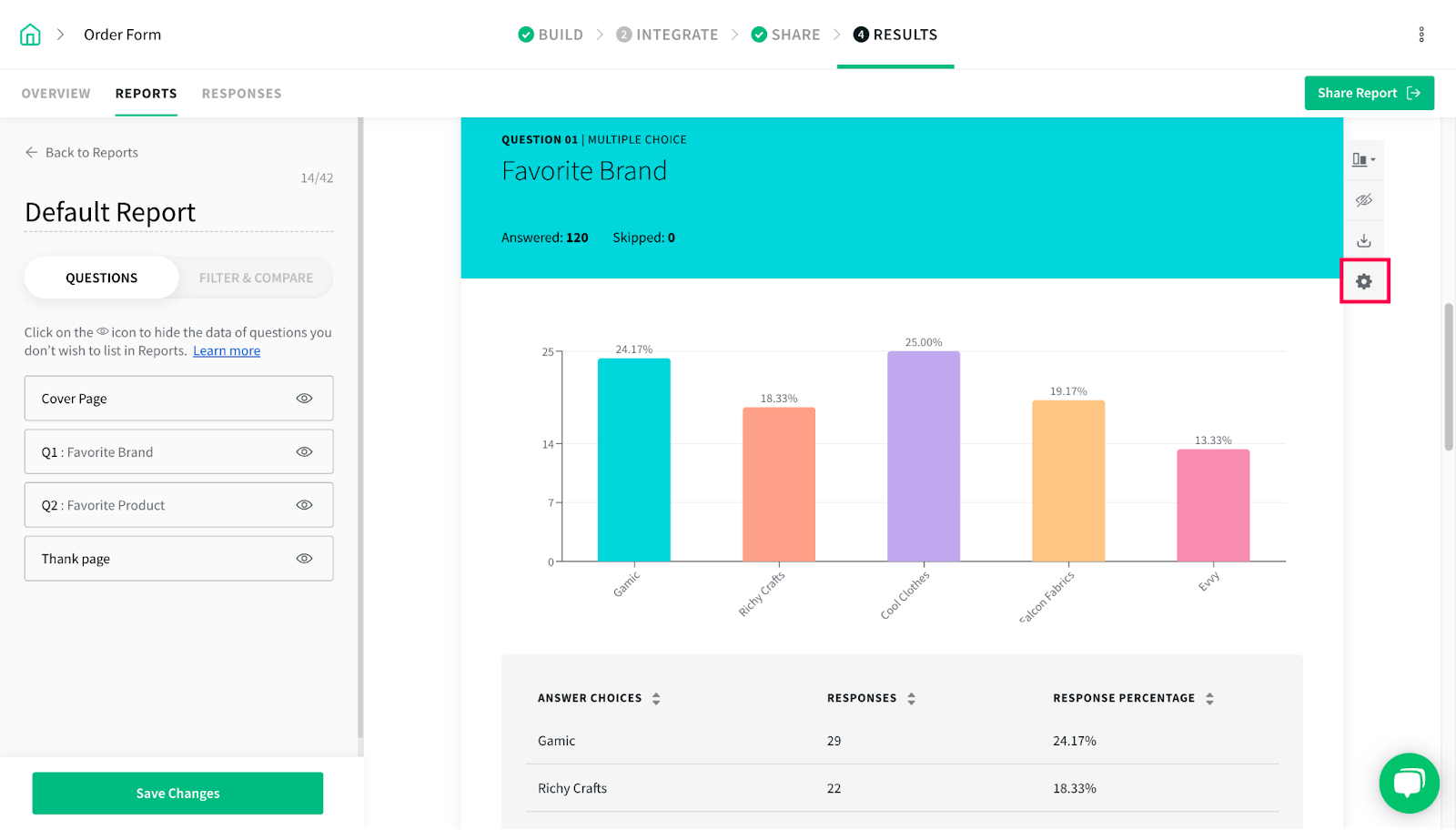Click the 22 responses cell for Richy Crafts
Screen dimensions: 1456x830
[x=834, y=789]
